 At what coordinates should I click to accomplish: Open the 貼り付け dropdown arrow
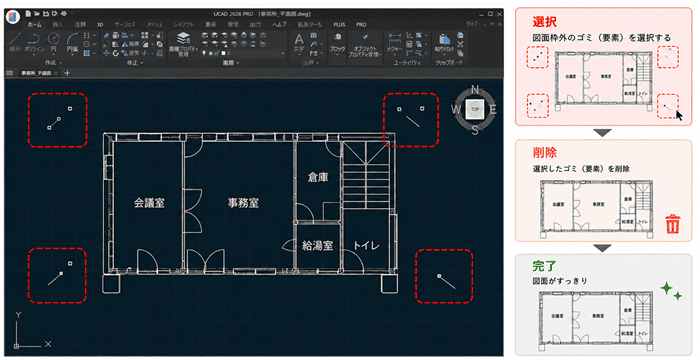click(x=444, y=54)
